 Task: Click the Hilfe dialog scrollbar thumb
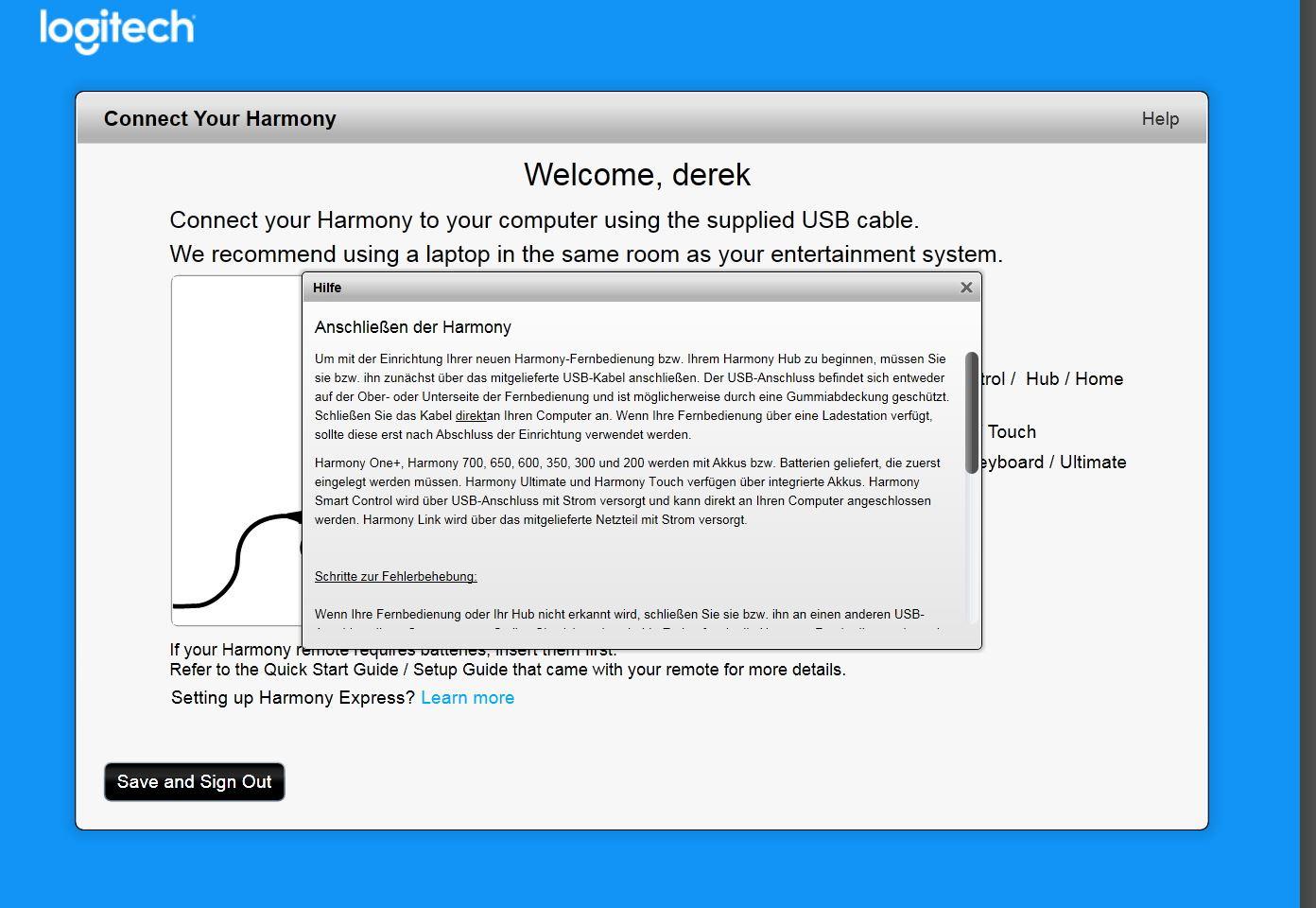pyautogui.click(x=971, y=412)
